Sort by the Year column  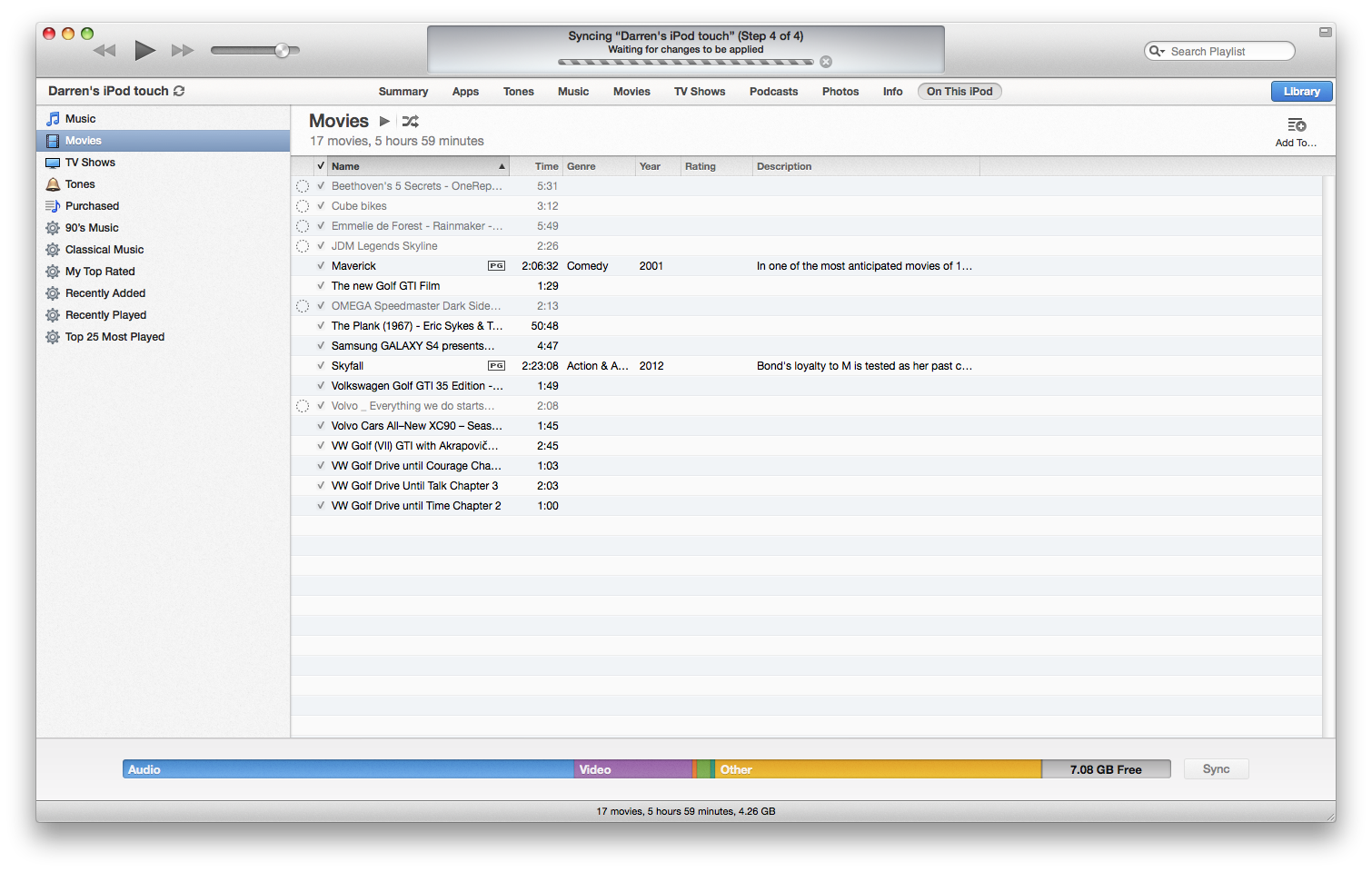(x=658, y=166)
